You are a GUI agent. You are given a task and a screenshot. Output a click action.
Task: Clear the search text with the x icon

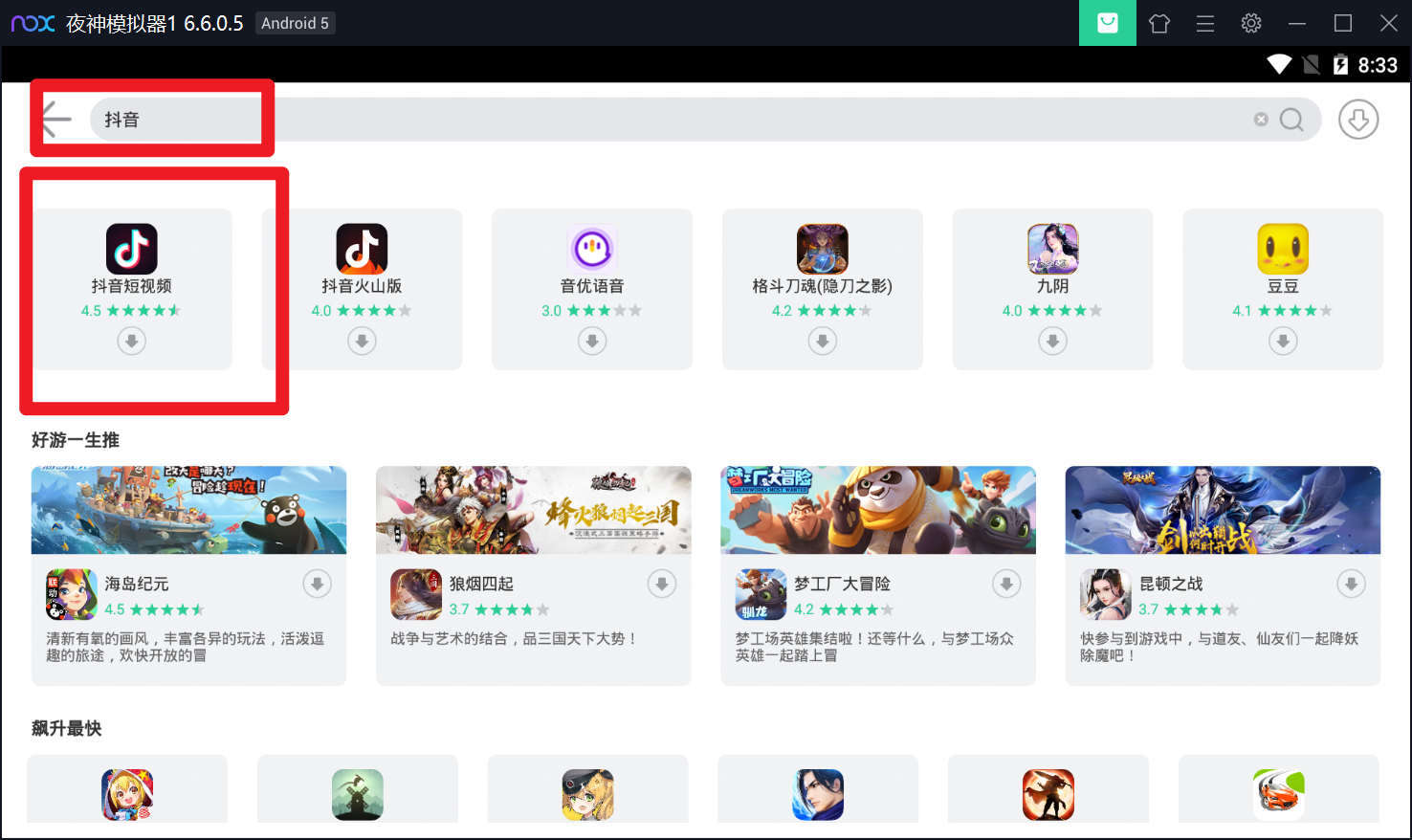click(1261, 120)
